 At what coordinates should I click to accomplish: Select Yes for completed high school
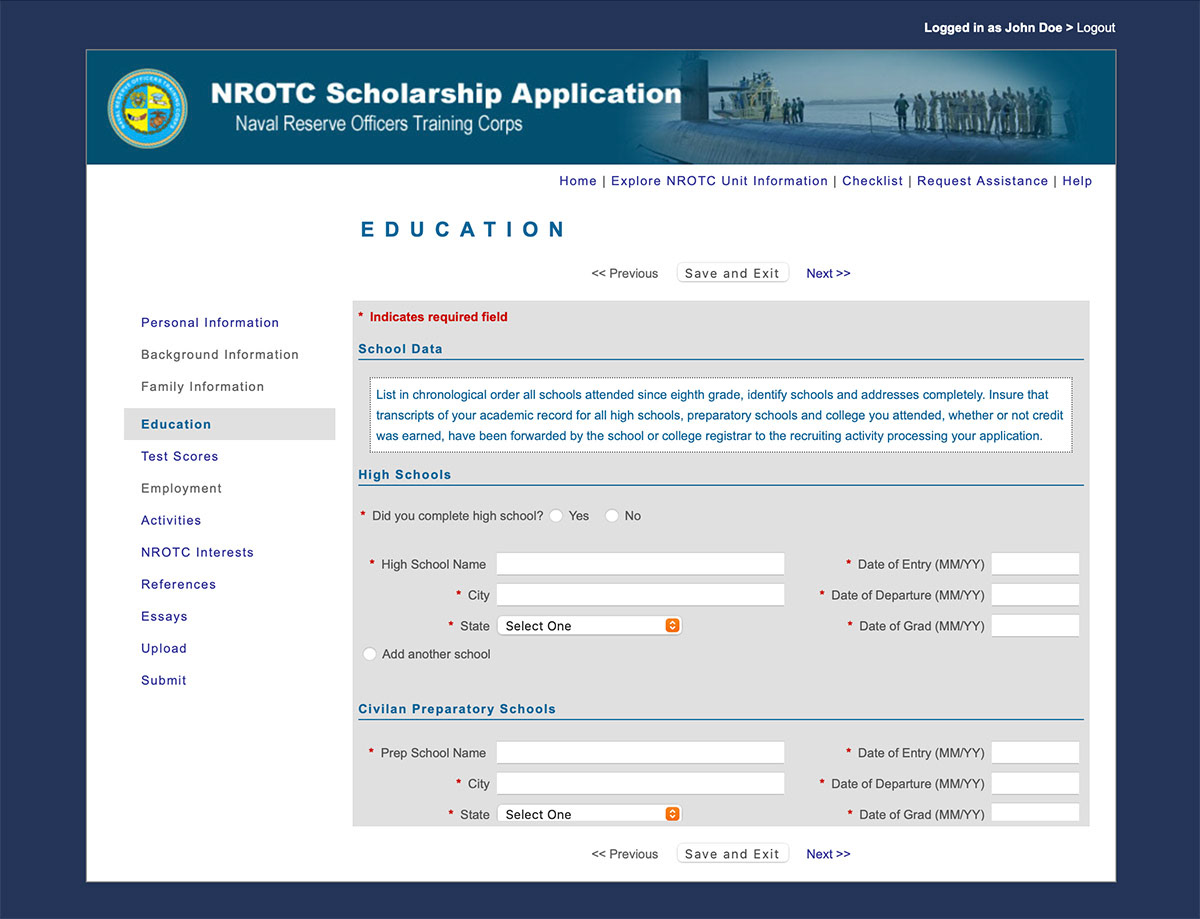(556, 515)
